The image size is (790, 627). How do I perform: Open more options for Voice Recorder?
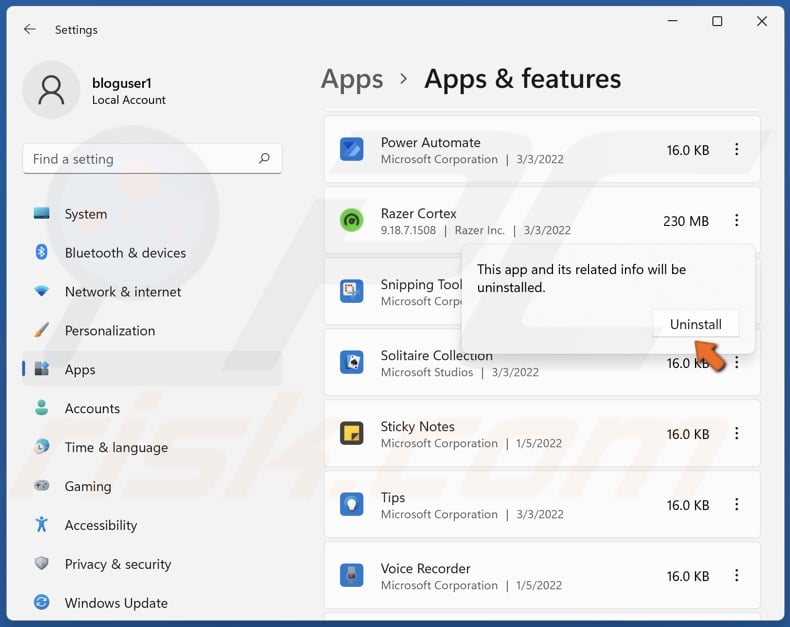coord(737,576)
